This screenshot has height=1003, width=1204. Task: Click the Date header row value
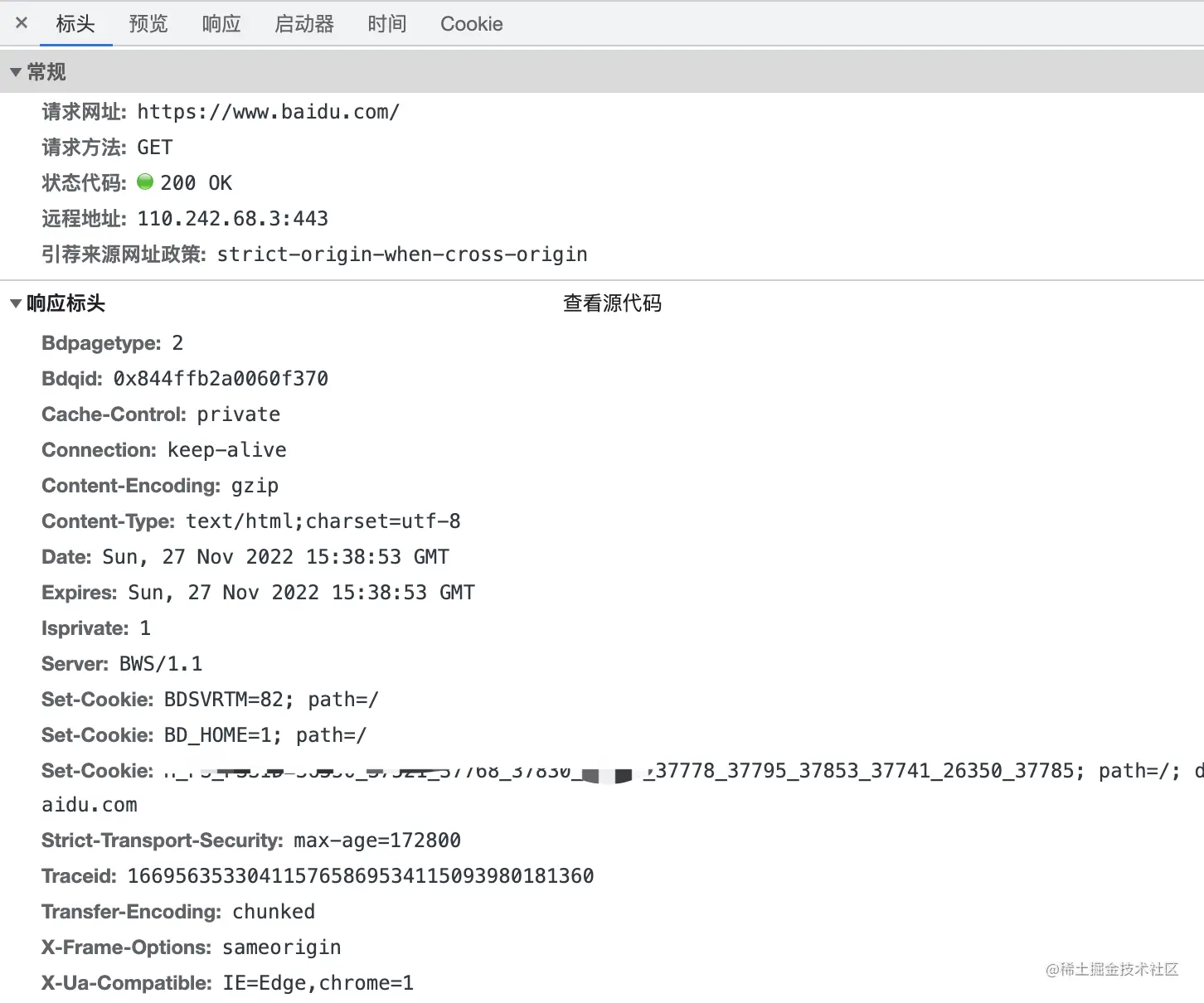[x=276, y=557]
